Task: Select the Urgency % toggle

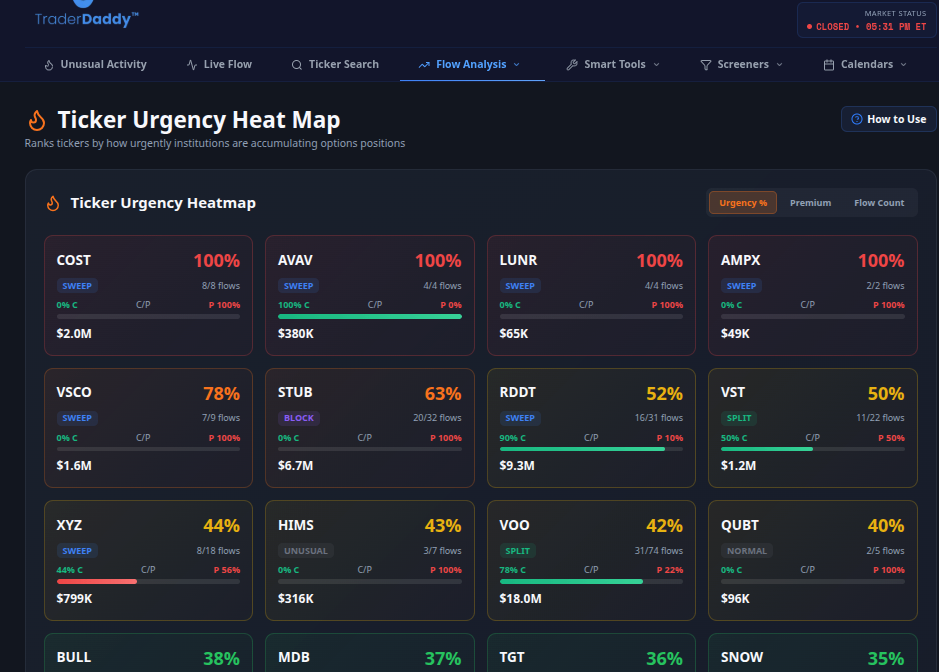Action: click(742, 202)
